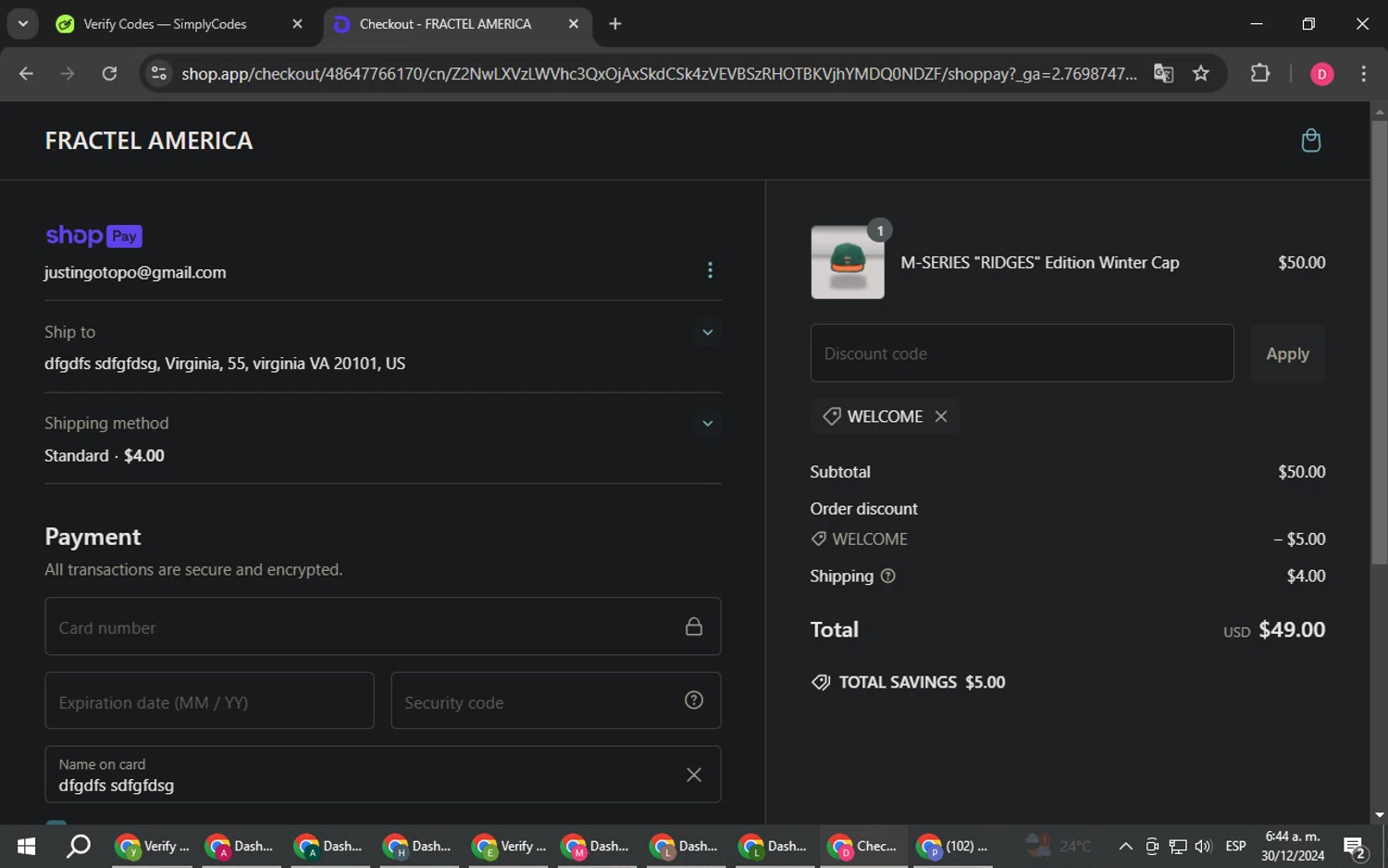Click the address bar URL

pos(659,73)
